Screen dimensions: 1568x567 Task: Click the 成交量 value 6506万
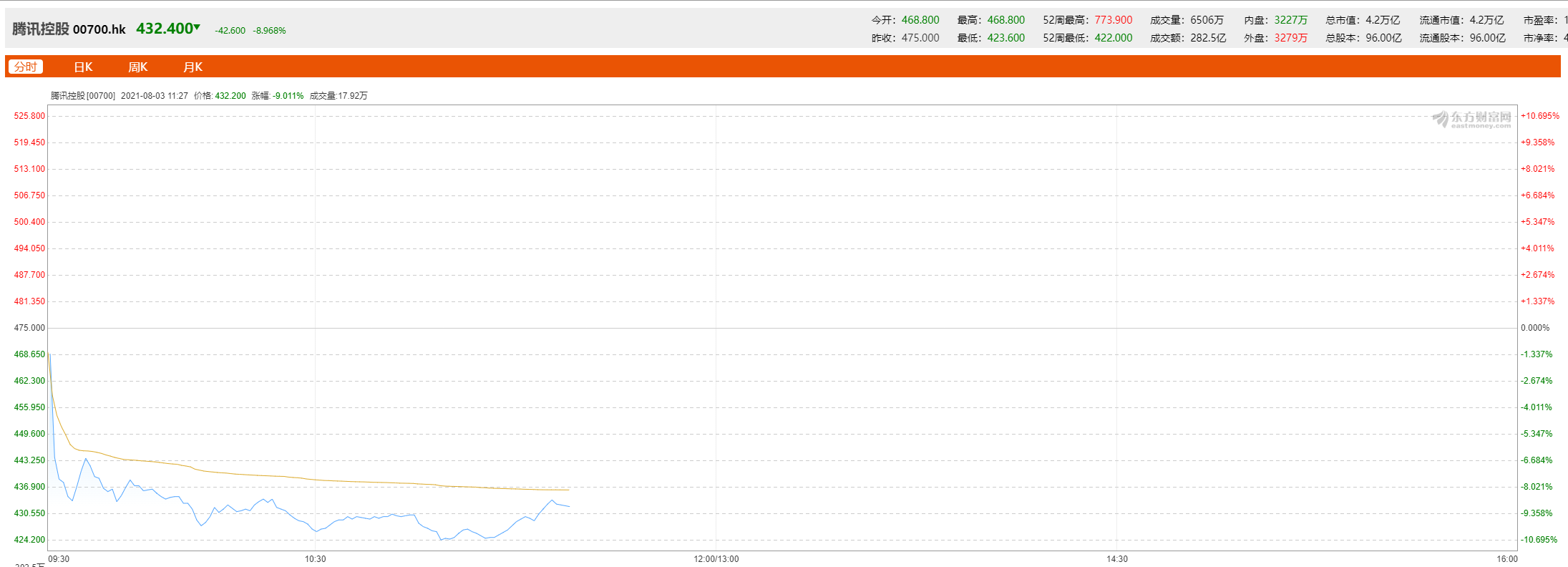[1207, 20]
